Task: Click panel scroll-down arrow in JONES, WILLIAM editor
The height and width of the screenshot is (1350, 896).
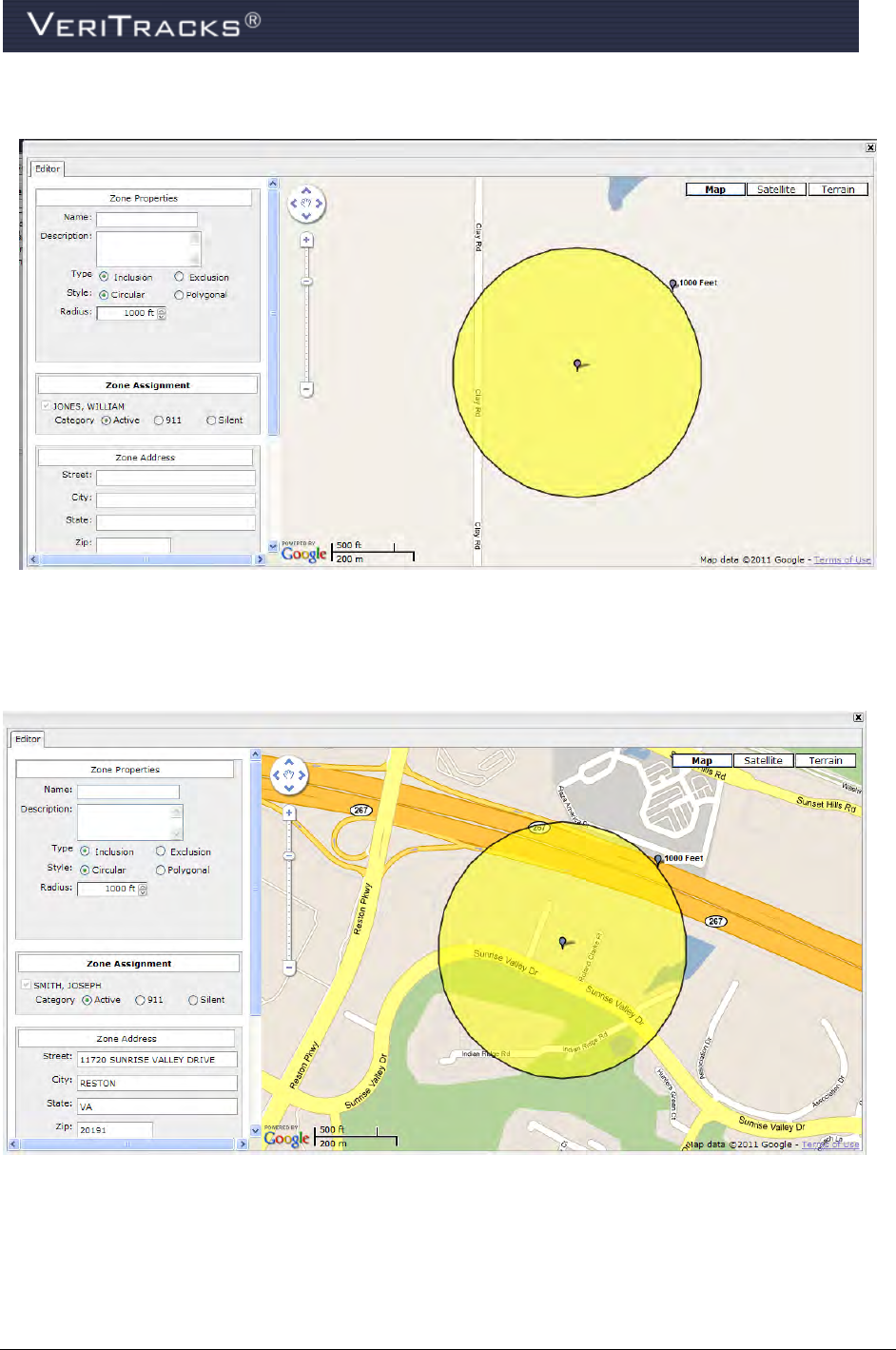Action: click(x=273, y=547)
